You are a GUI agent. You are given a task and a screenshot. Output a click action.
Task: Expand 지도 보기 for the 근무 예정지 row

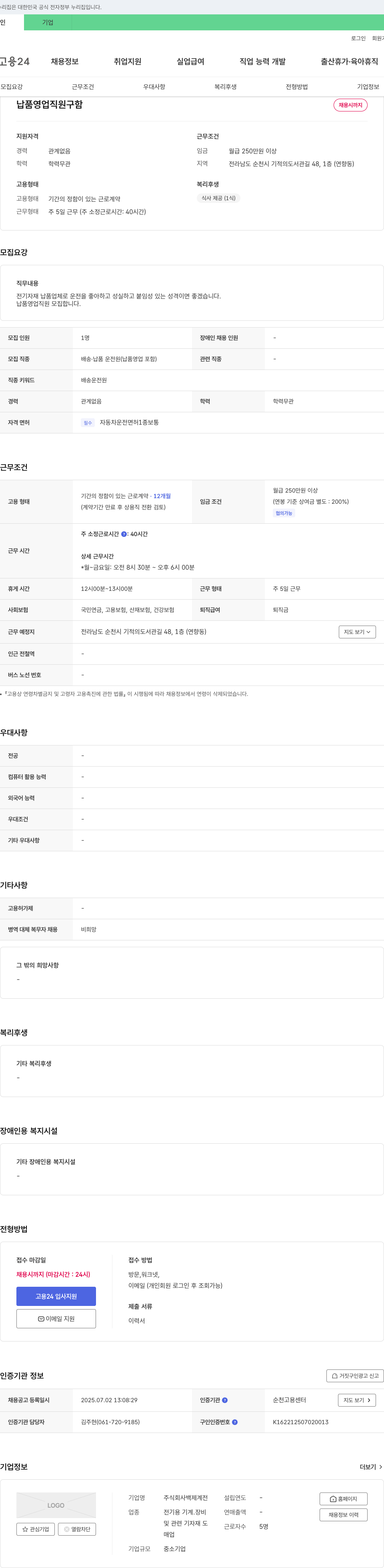357,632
